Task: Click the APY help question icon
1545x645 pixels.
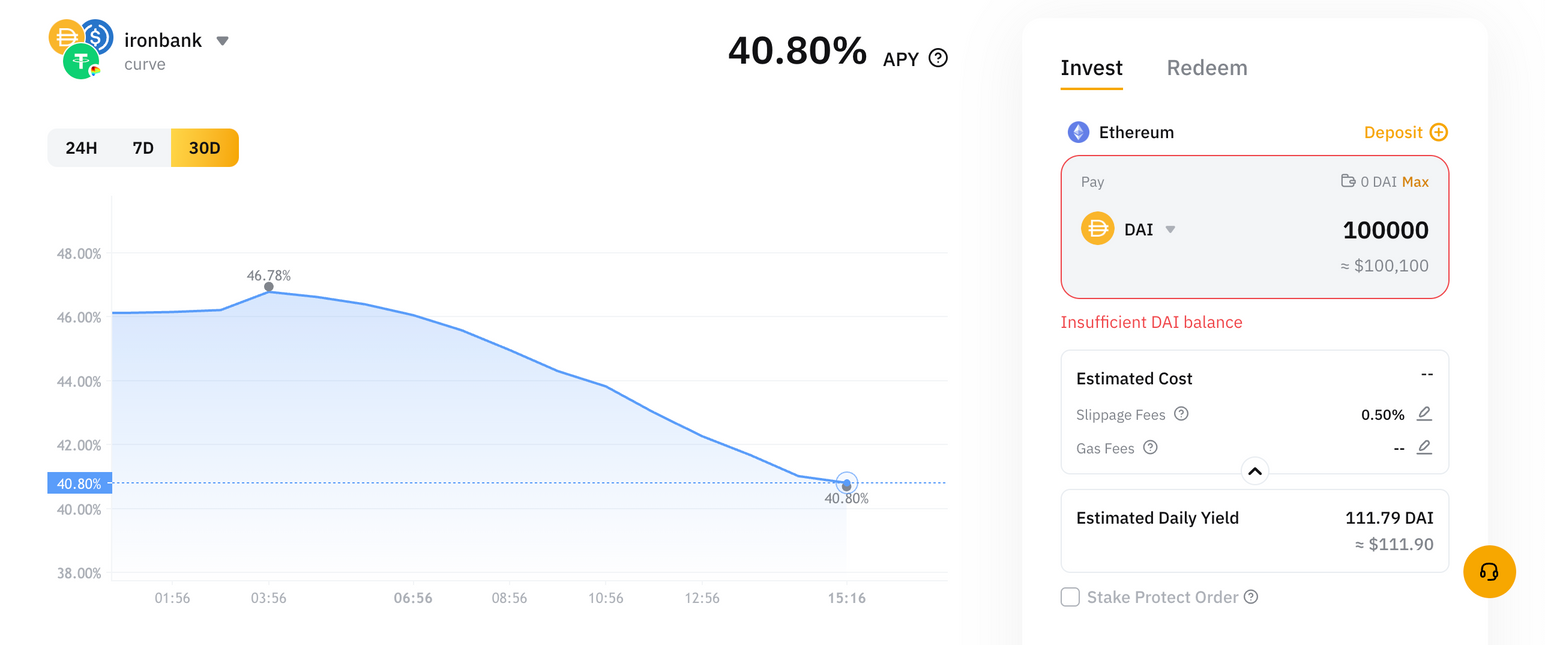Action: [938, 58]
